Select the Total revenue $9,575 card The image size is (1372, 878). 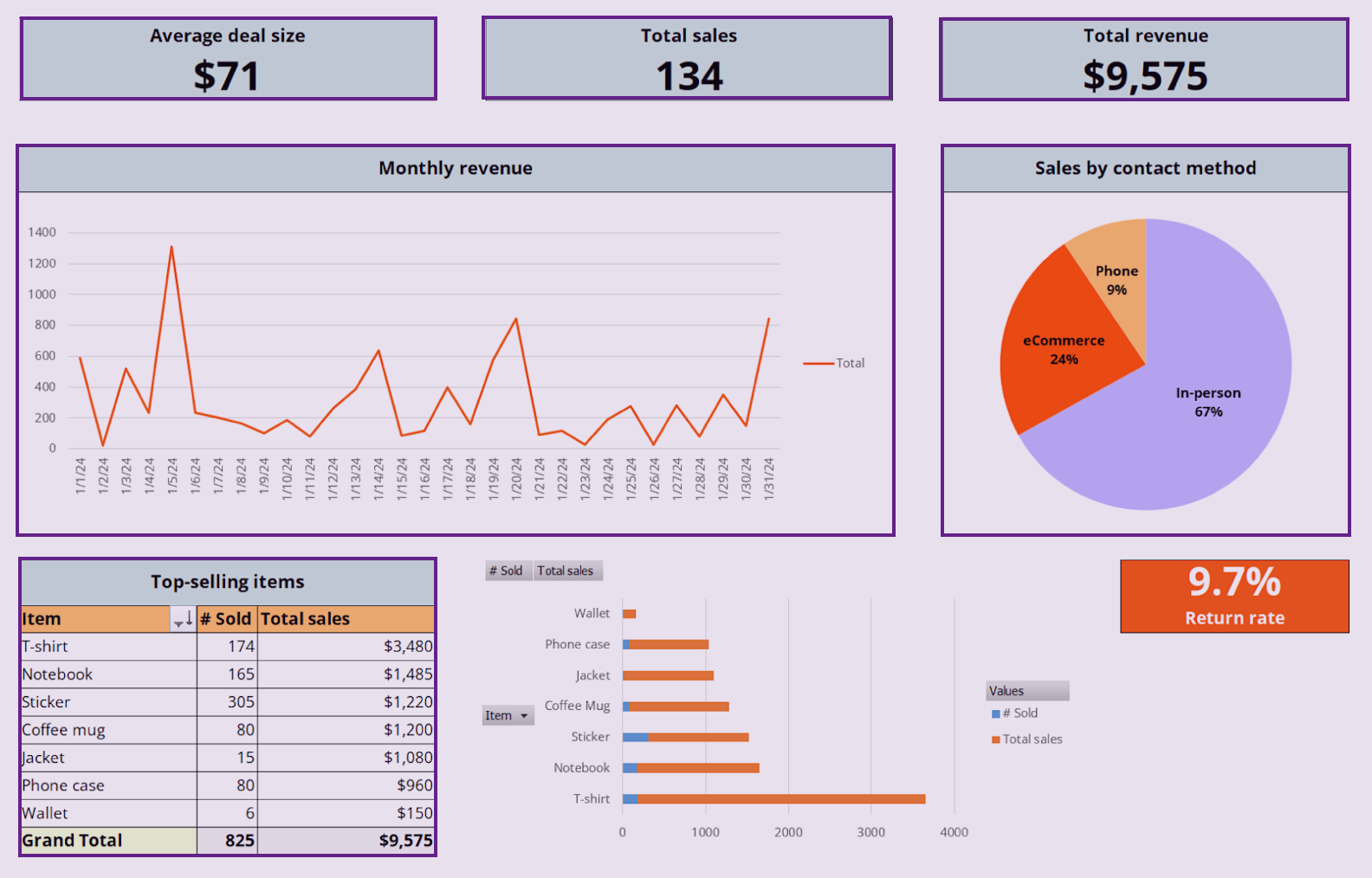pos(1144,60)
